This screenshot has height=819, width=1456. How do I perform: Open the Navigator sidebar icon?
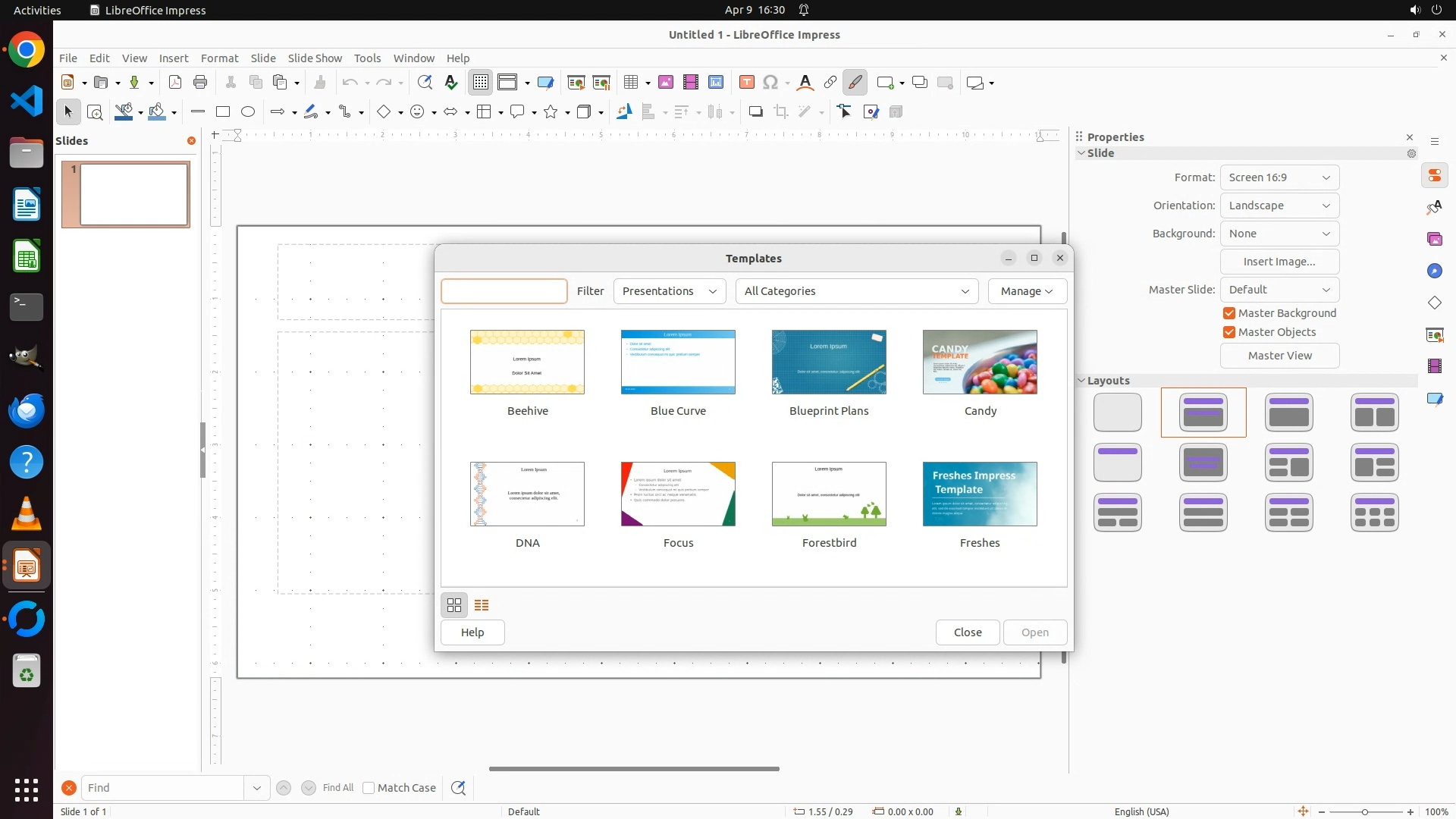click(1435, 271)
